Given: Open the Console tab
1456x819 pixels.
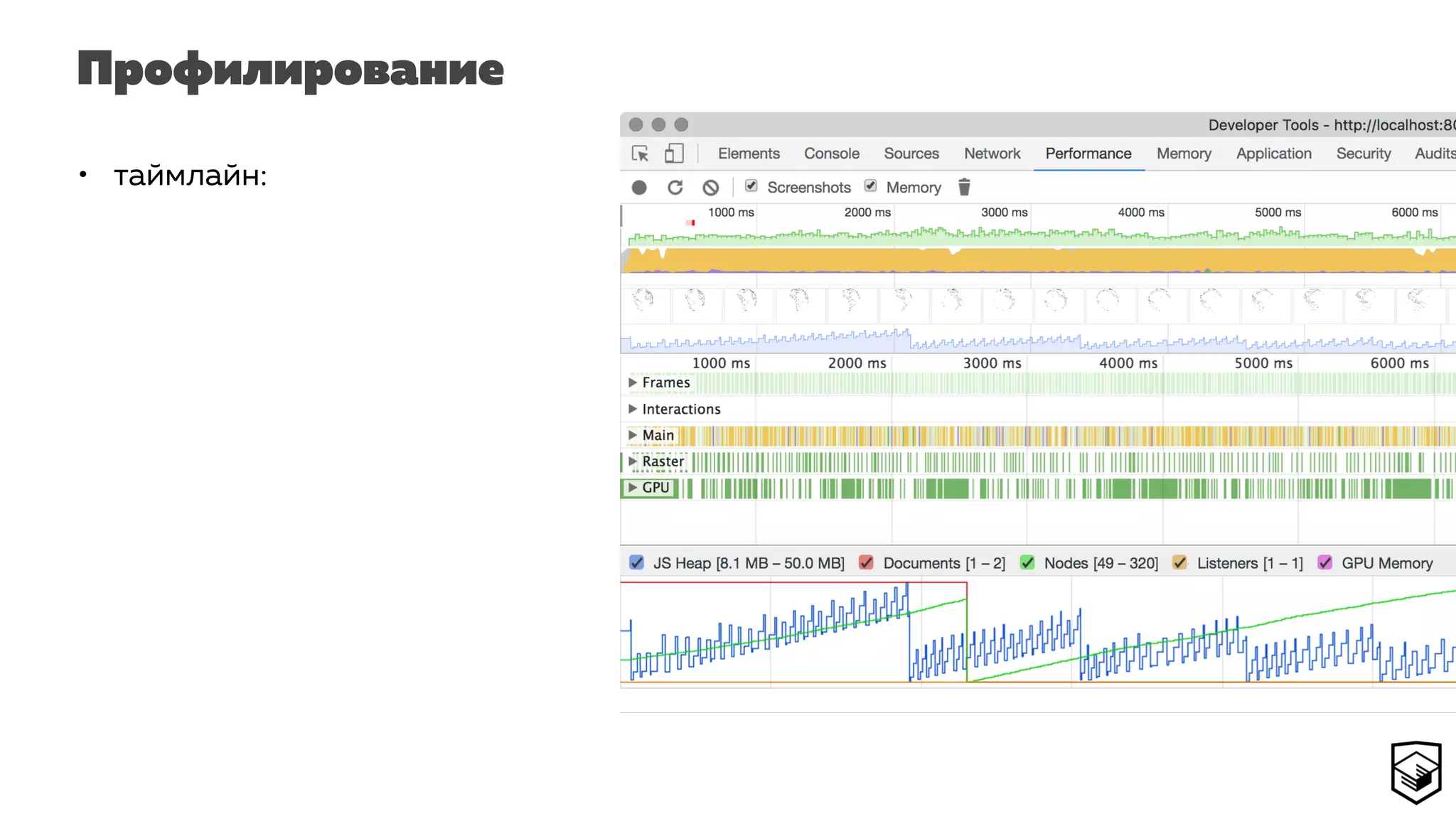Looking at the screenshot, I should coord(831,154).
